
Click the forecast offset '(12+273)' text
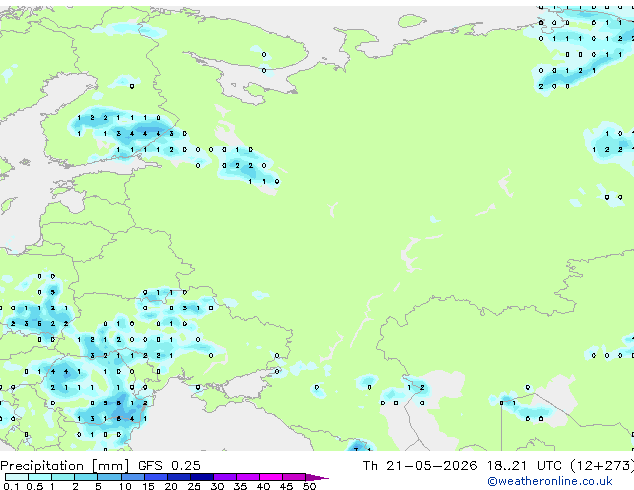point(602,466)
